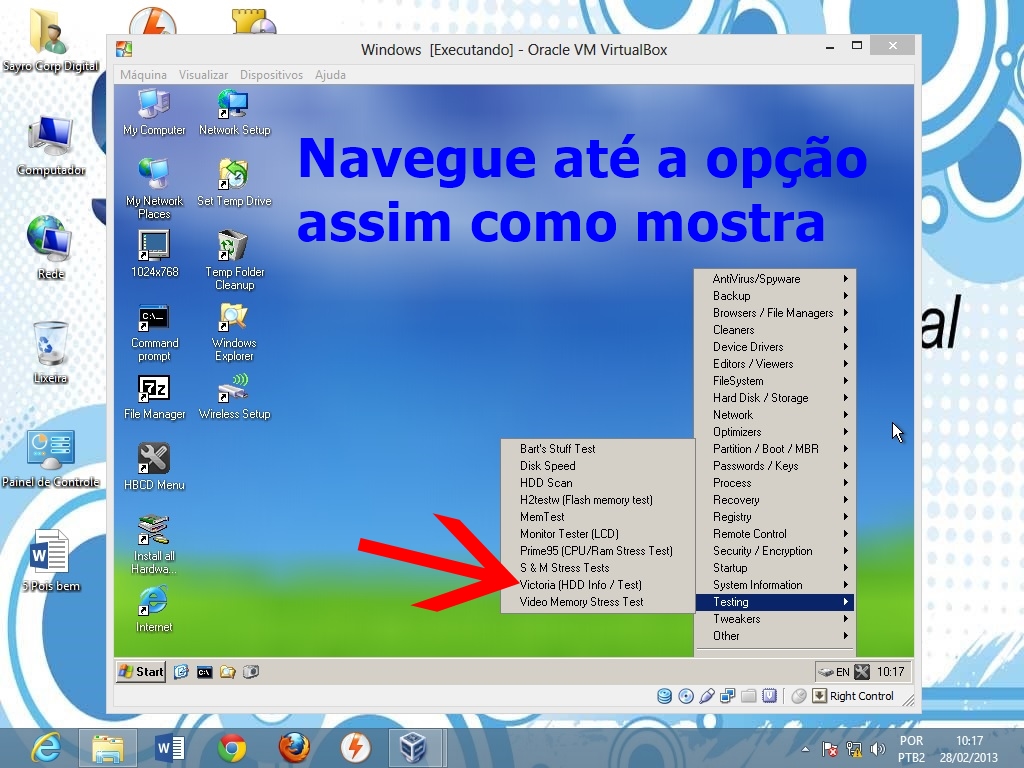The image size is (1024, 768).
Task: Open Firefox from host taskbar
Action: tap(294, 748)
